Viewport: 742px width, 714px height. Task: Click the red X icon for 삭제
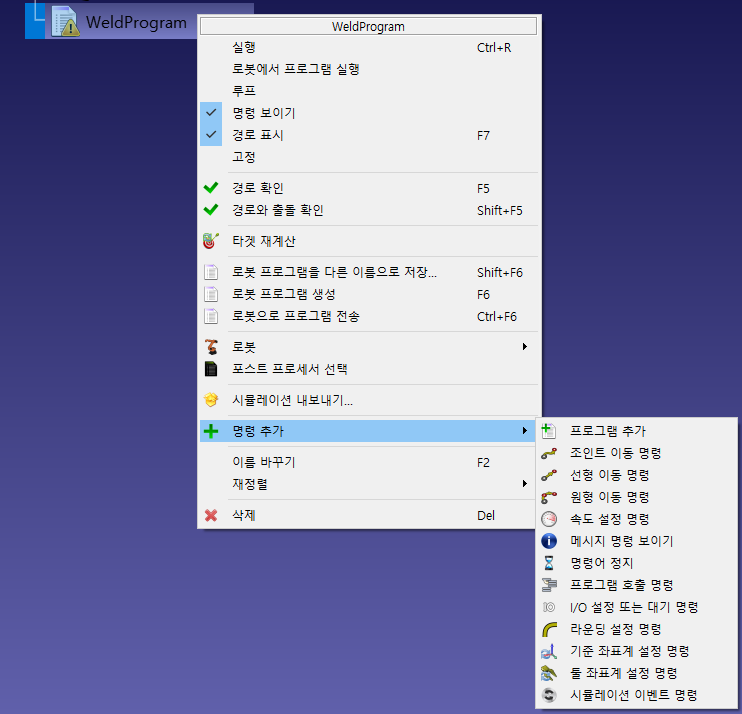pyautogui.click(x=211, y=515)
